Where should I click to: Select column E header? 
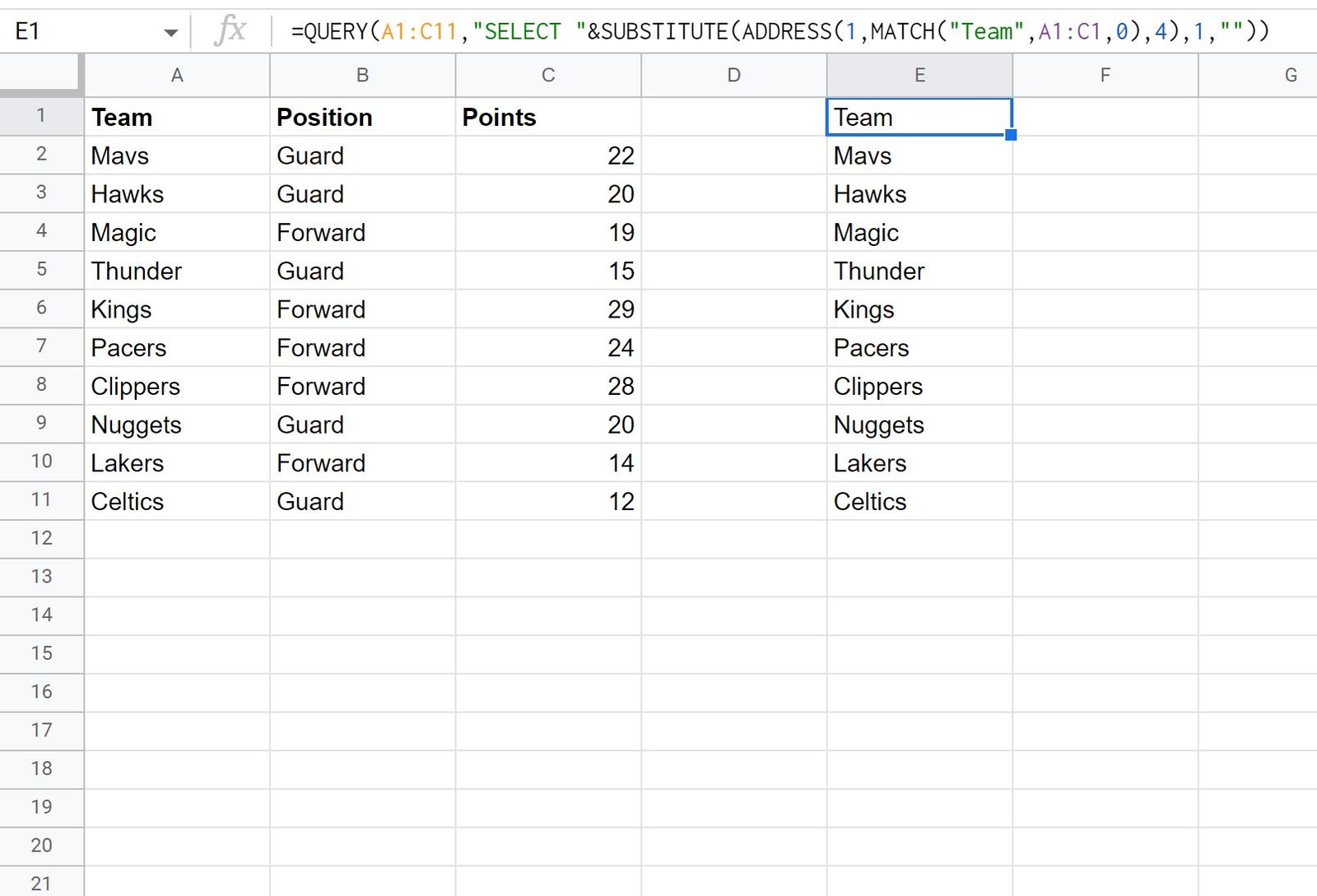coord(919,76)
